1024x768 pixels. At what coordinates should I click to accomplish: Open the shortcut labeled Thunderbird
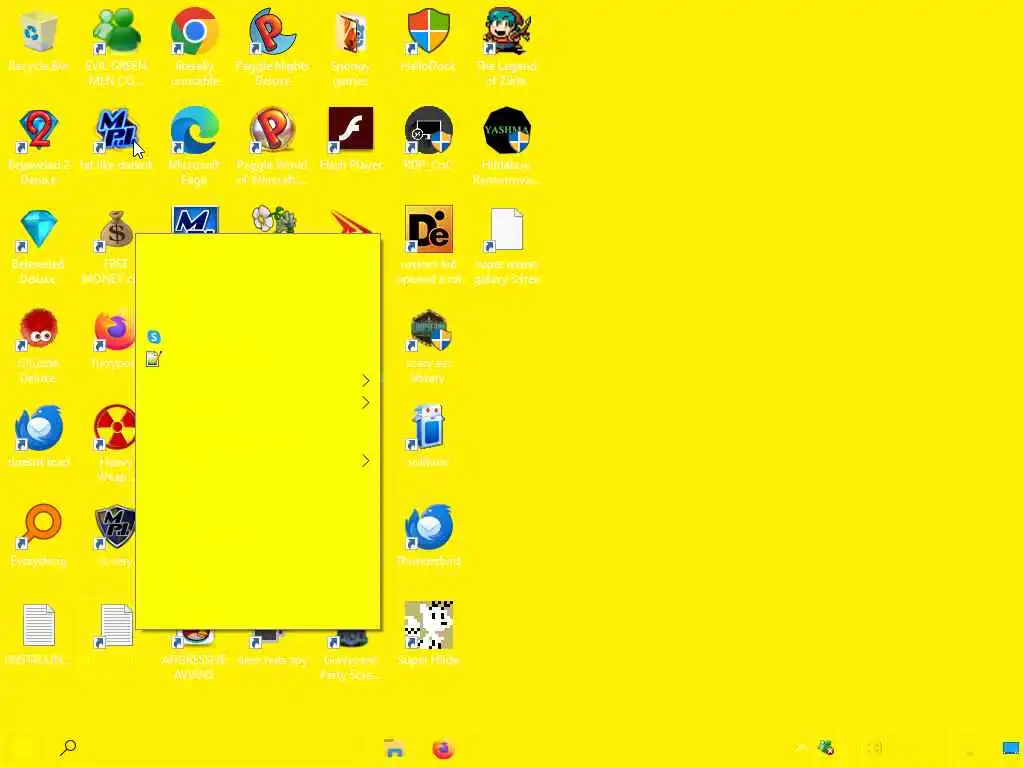click(428, 526)
